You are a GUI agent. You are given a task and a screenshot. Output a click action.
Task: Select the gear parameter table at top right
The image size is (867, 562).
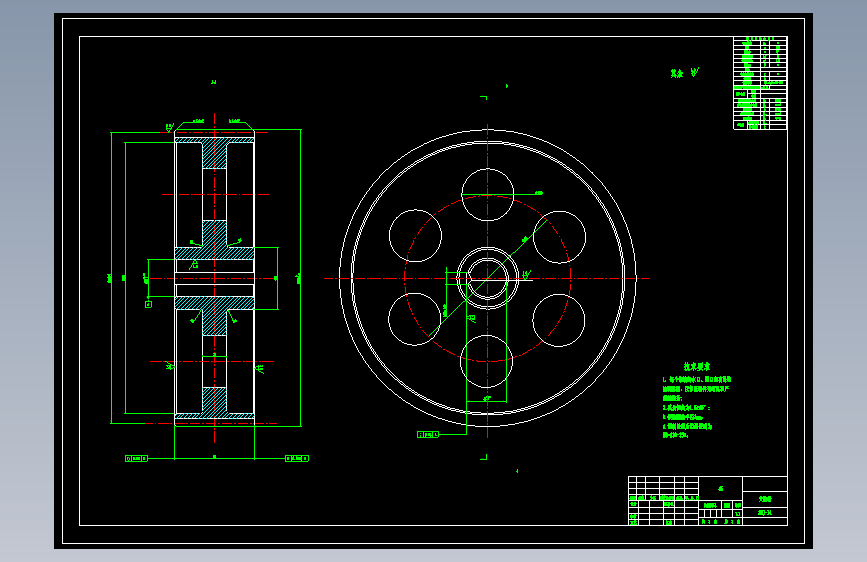point(760,83)
